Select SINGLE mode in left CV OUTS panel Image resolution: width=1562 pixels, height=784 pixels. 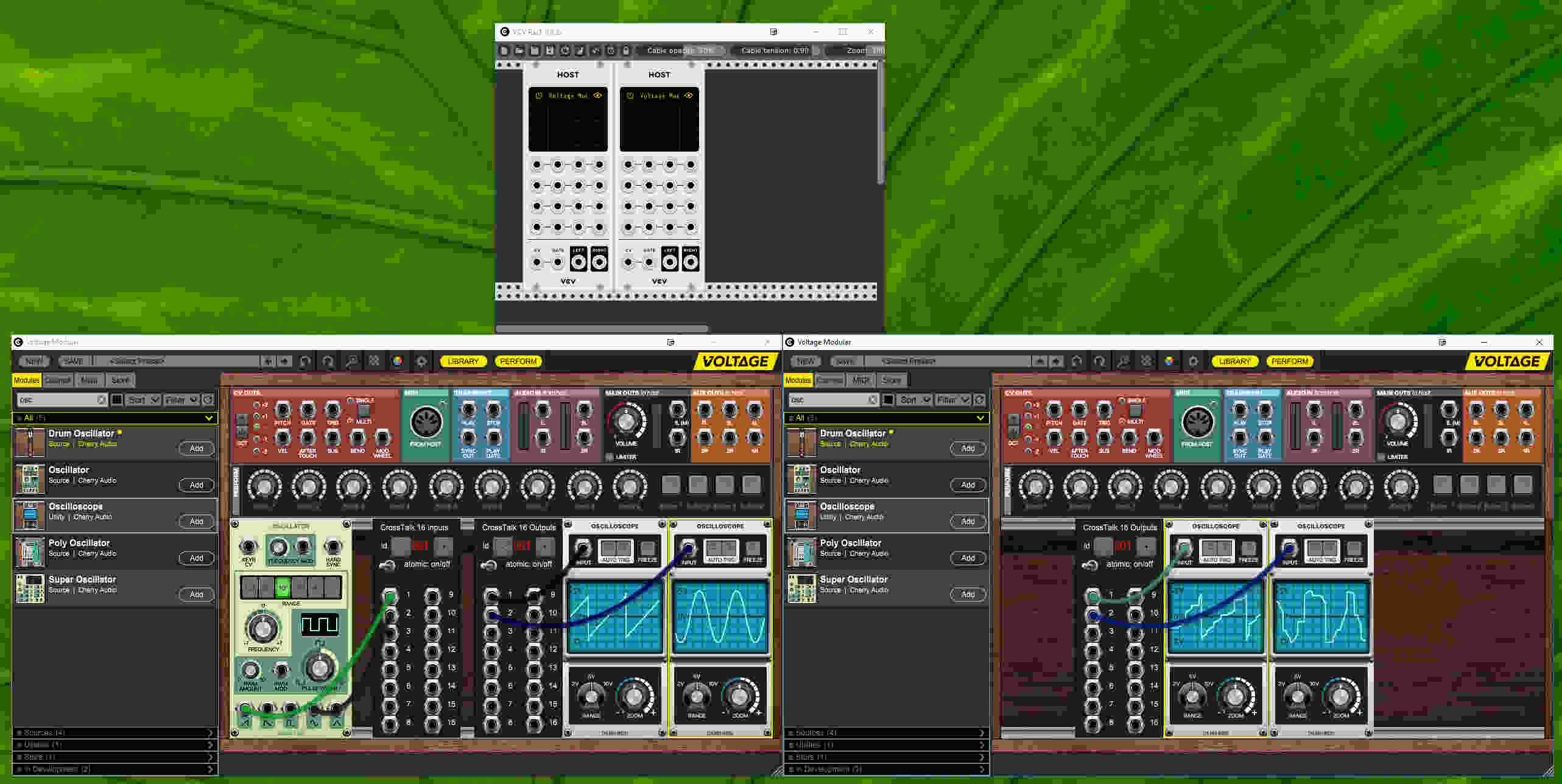pos(351,401)
